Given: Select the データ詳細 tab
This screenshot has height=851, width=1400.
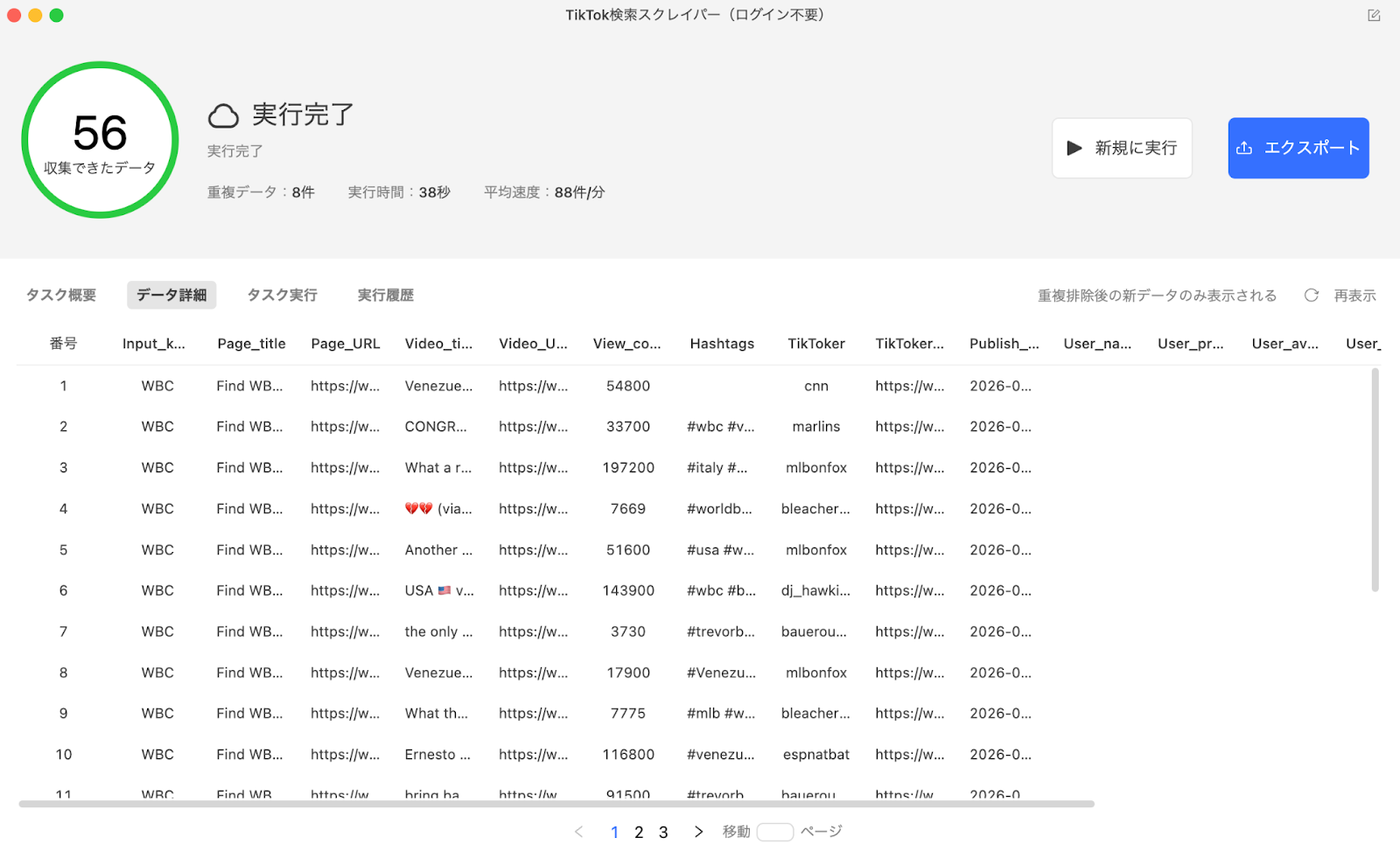Looking at the screenshot, I should coord(171,296).
